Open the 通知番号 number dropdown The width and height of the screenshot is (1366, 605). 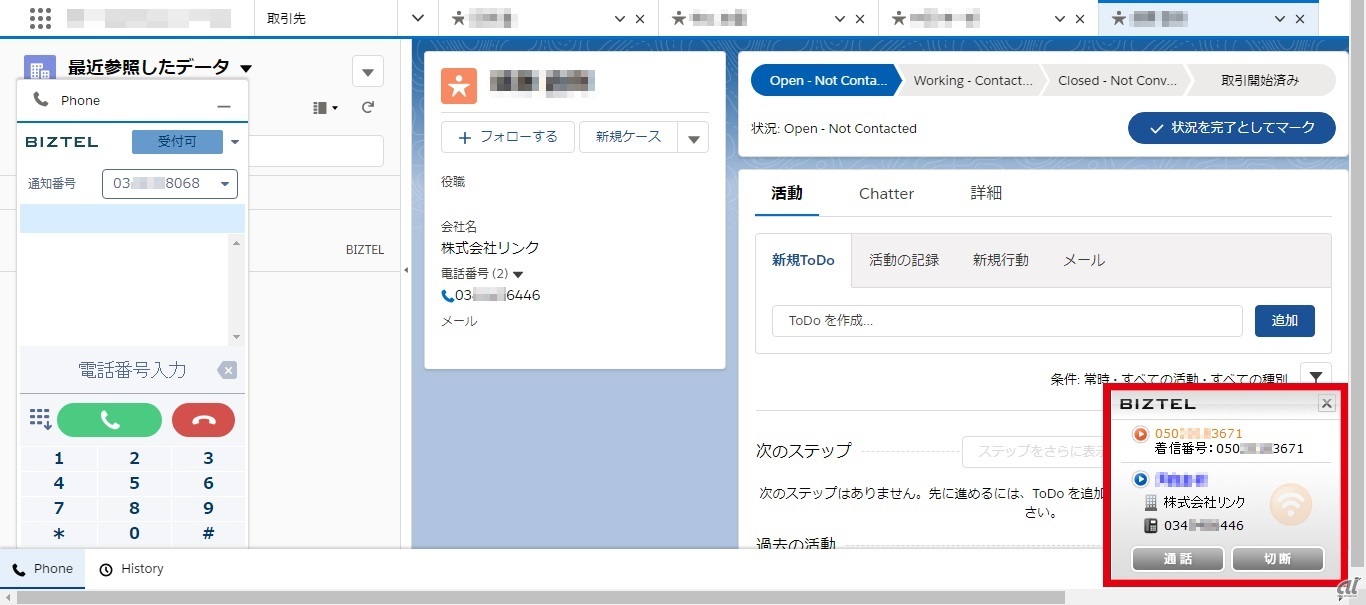[225, 184]
